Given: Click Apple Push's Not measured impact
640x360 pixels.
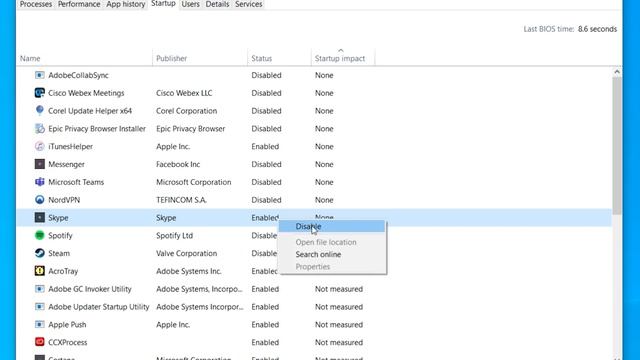Looking at the screenshot, I should tap(339, 324).
